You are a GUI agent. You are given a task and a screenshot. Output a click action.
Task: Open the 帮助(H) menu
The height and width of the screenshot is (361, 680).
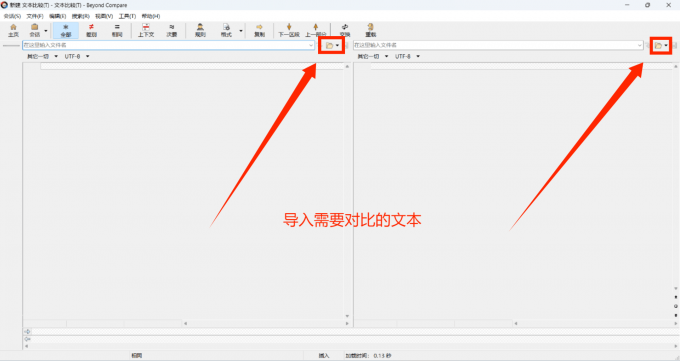coord(150,16)
